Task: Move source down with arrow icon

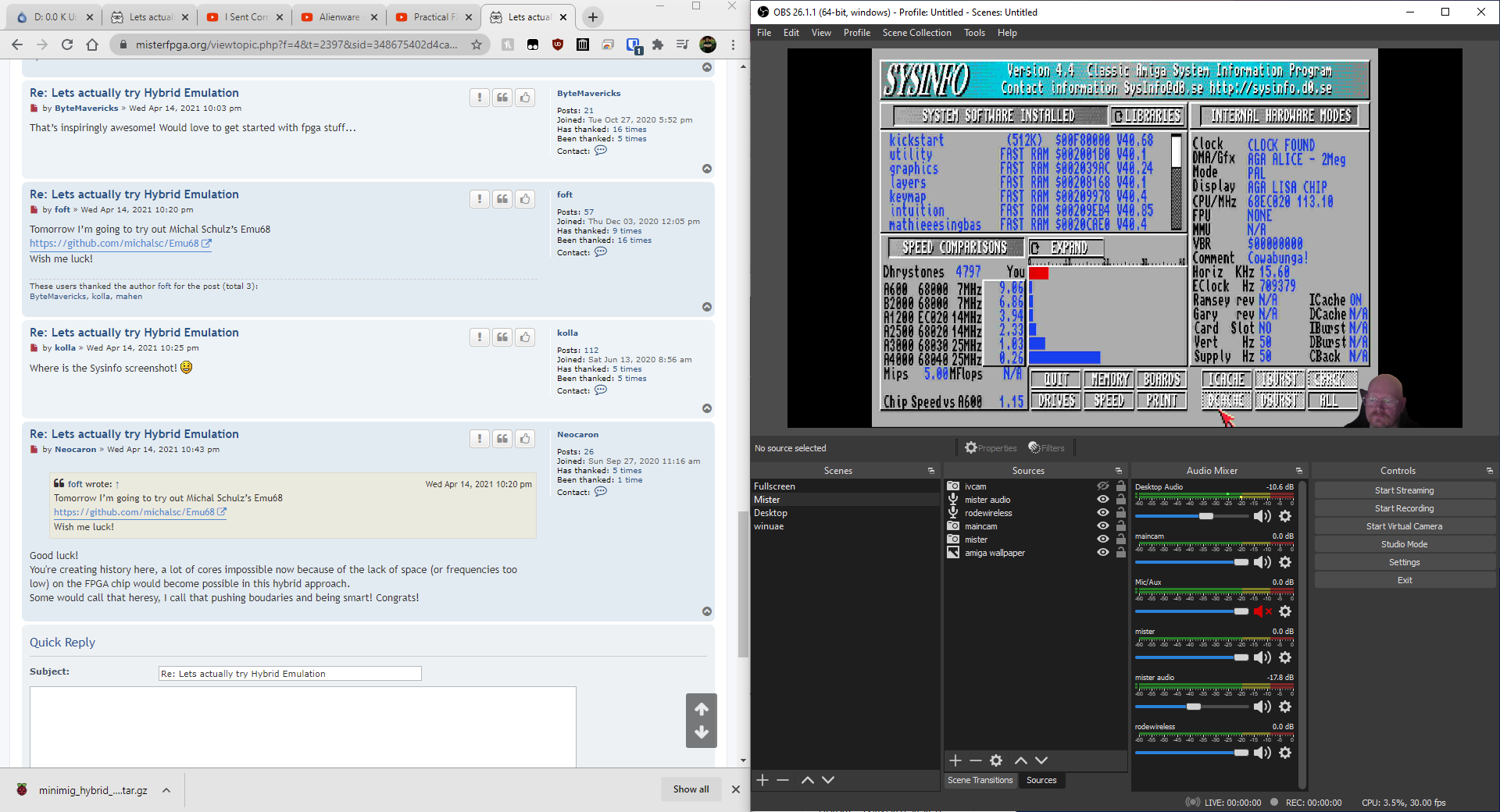Action: click(x=1041, y=760)
